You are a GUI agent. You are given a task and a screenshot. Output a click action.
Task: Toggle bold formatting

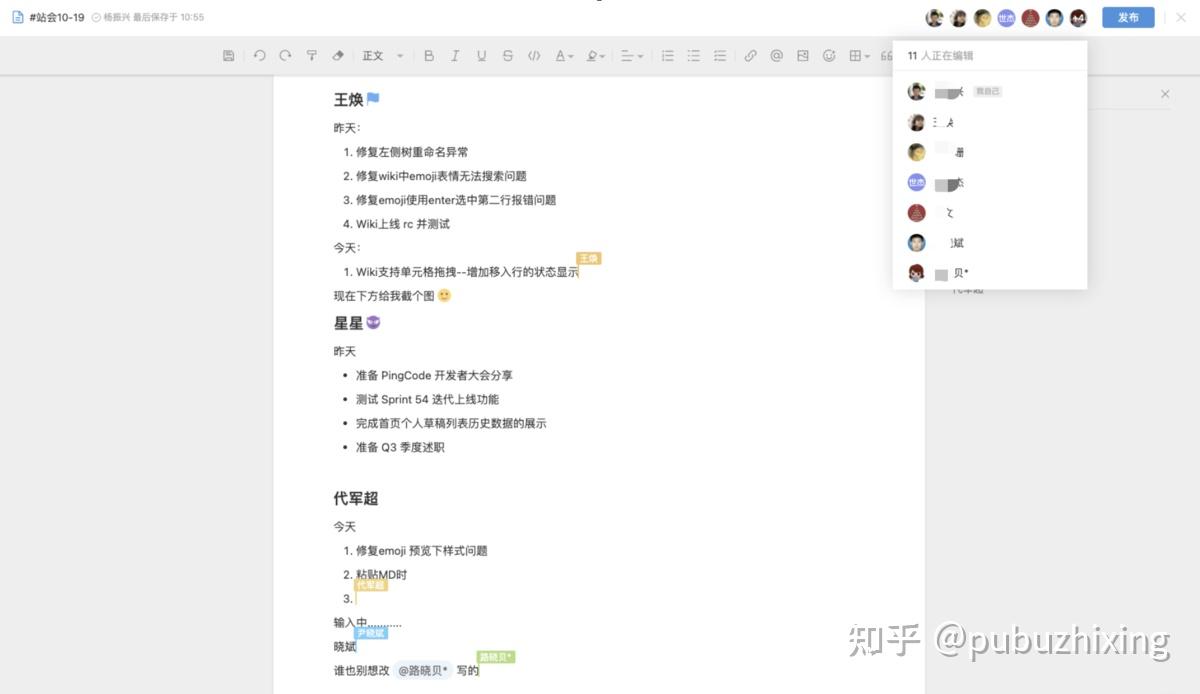click(x=429, y=56)
